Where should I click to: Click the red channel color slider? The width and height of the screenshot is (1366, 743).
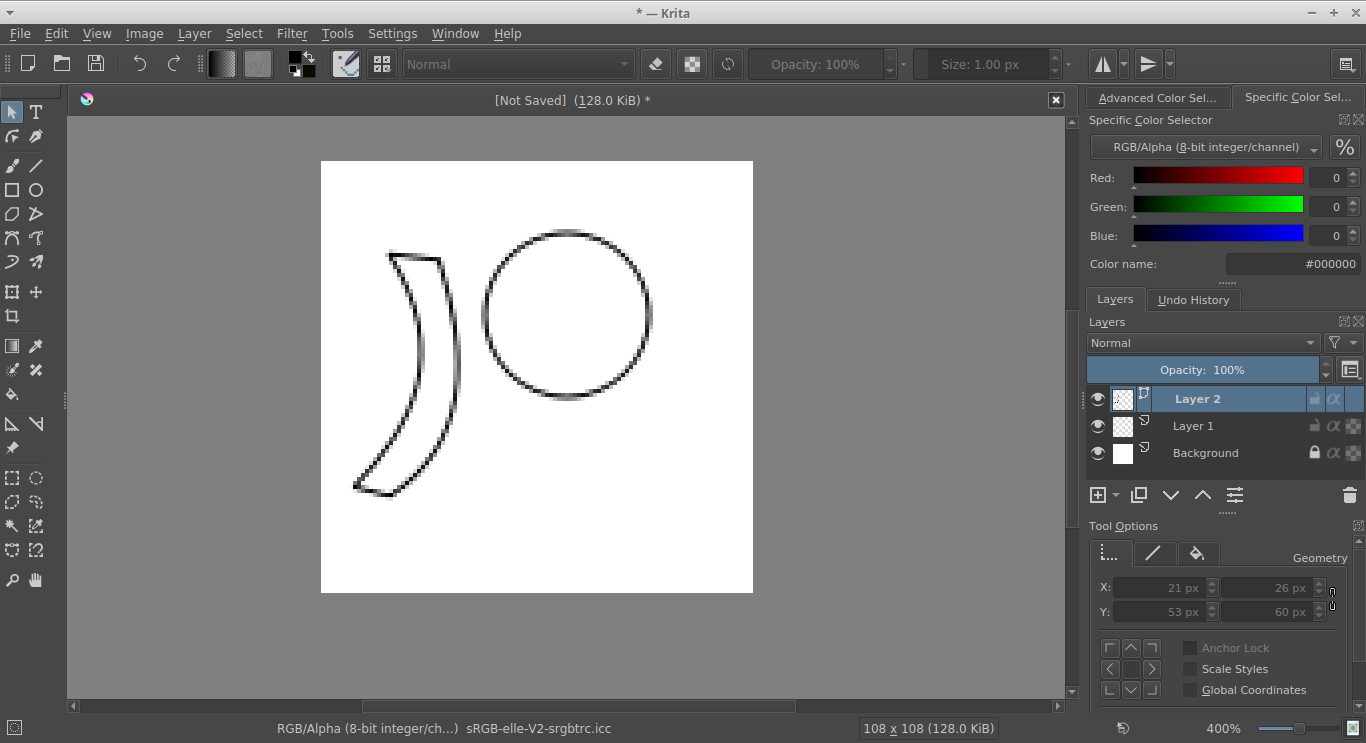(1217, 176)
